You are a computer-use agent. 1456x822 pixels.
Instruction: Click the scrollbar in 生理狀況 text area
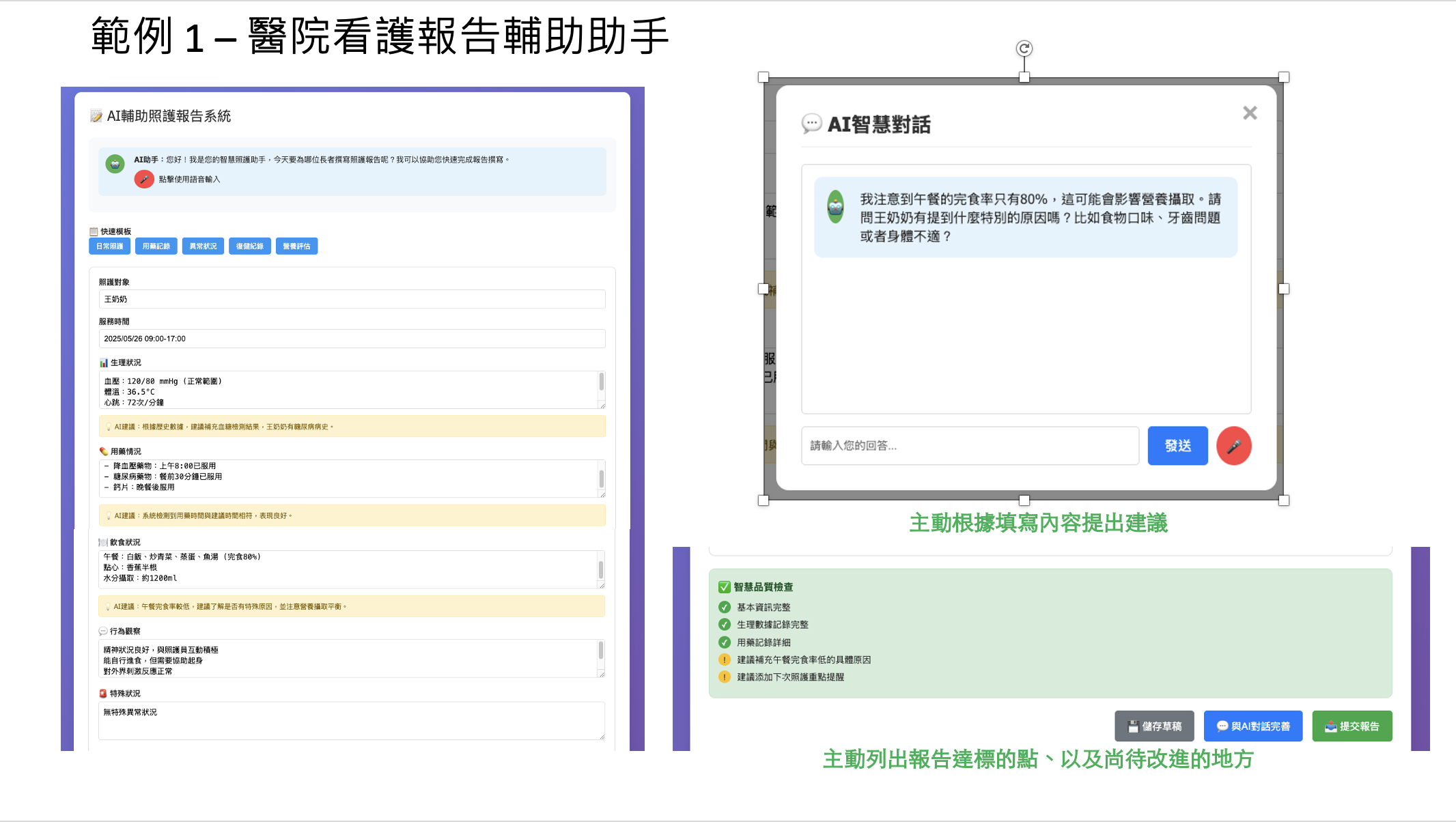pyautogui.click(x=601, y=382)
